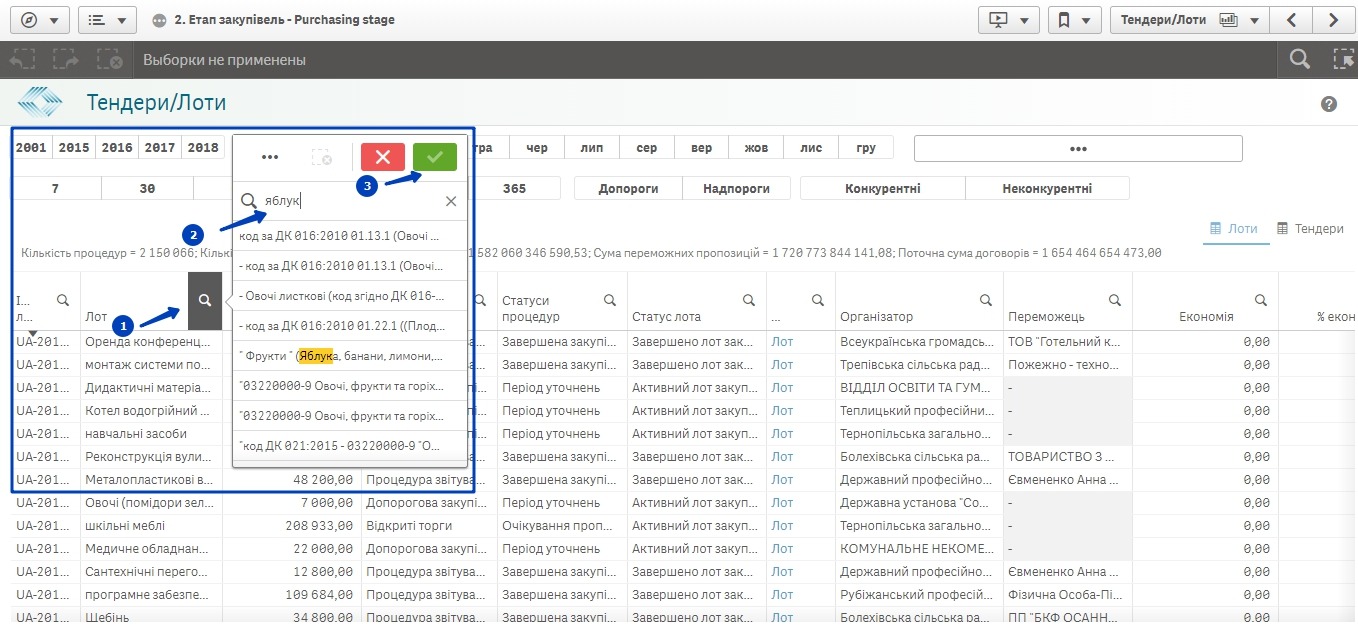The width and height of the screenshot is (1358, 633).
Task: Toggle the 2016 year filter
Action: click(117, 148)
